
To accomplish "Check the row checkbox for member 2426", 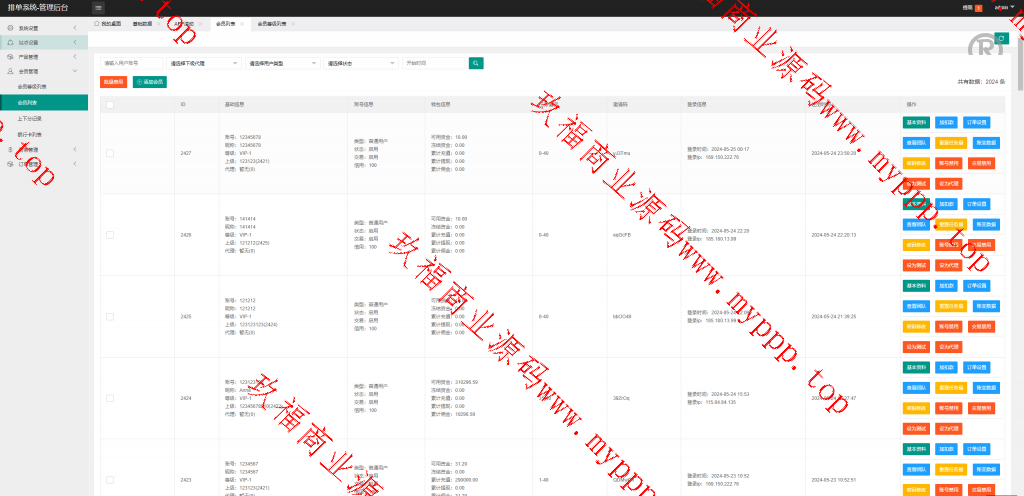I will click(110, 235).
